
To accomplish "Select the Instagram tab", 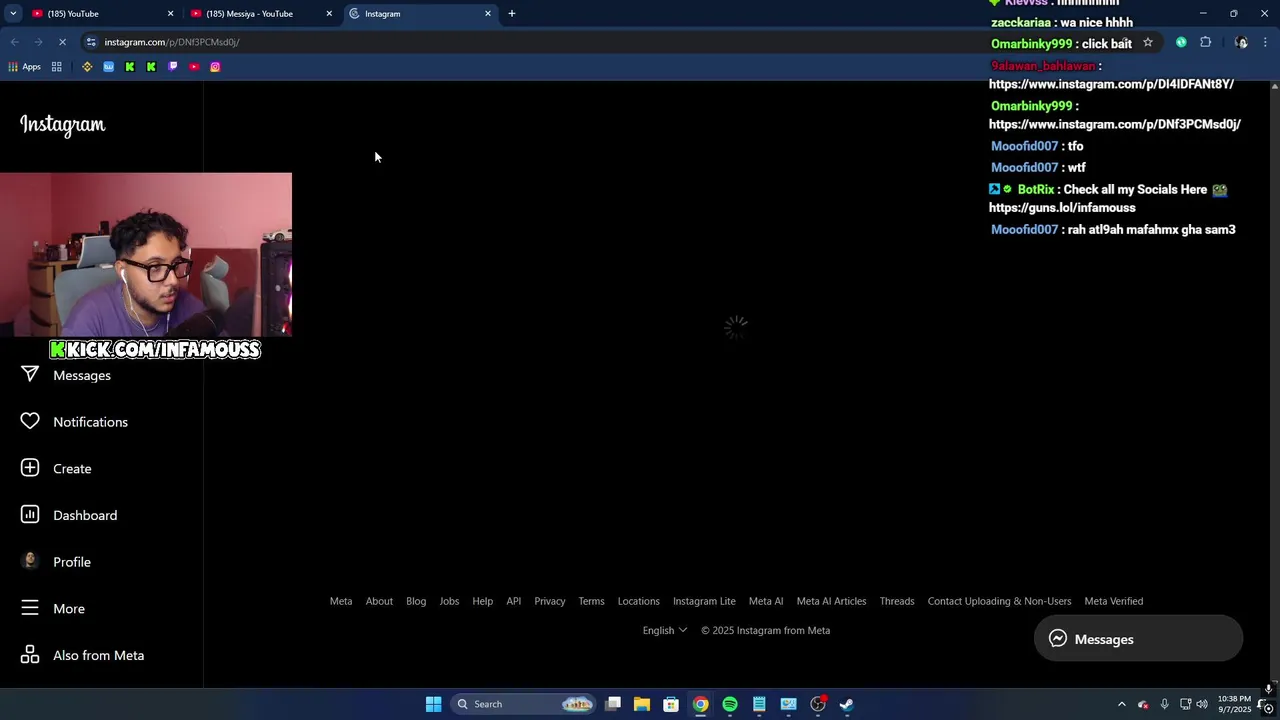I will click(420, 14).
